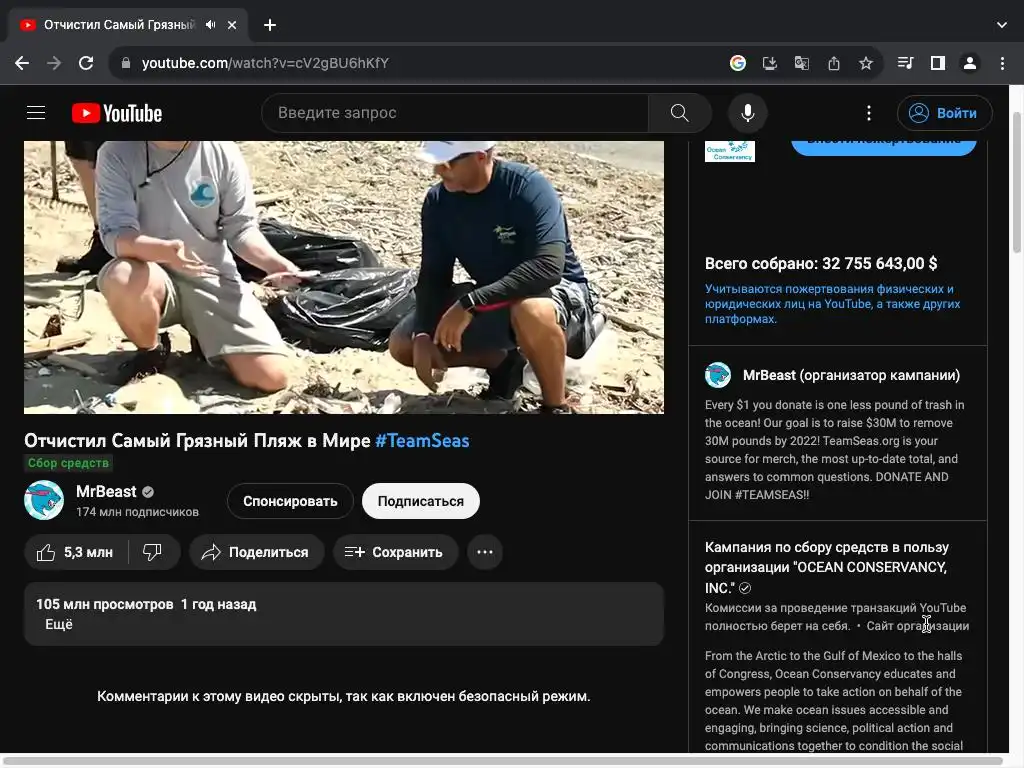Sign in with the Войти button
This screenshot has width=1024, height=768.
pos(944,113)
